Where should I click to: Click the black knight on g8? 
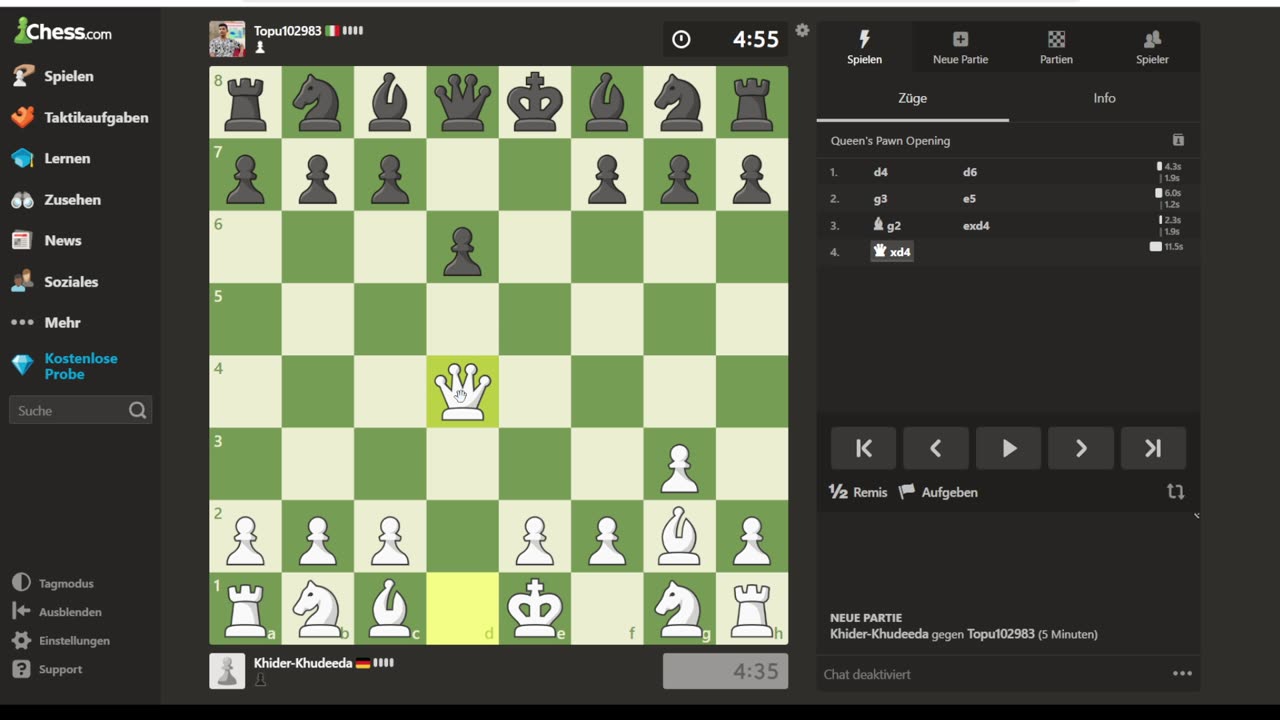coord(679,102)
